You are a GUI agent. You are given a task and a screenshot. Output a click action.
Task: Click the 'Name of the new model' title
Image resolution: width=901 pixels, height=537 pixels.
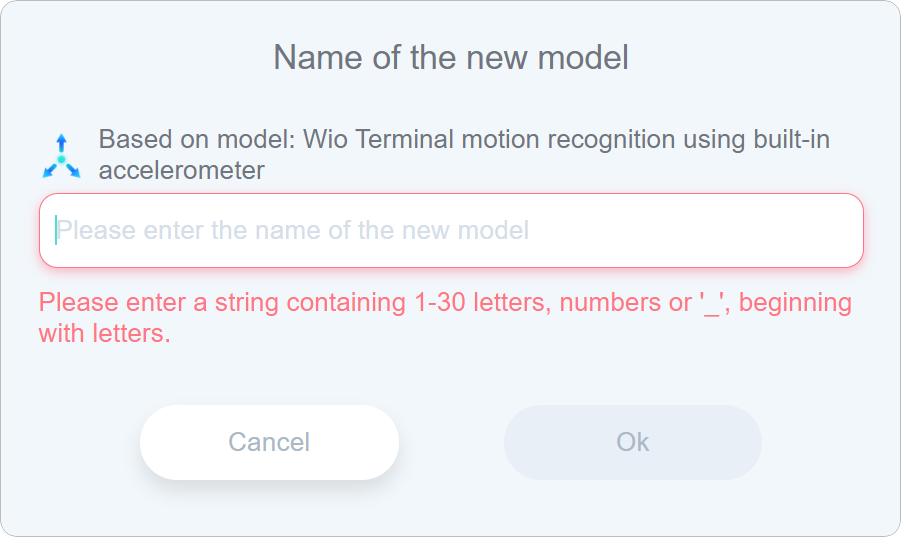tap(451, 57)
